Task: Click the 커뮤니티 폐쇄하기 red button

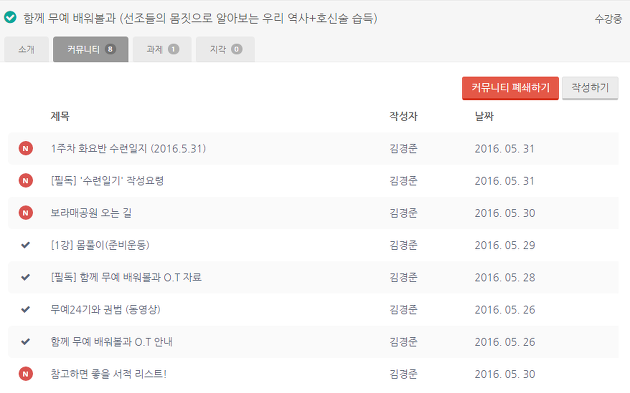Action: pyautogui.click(x=510, y=88)
